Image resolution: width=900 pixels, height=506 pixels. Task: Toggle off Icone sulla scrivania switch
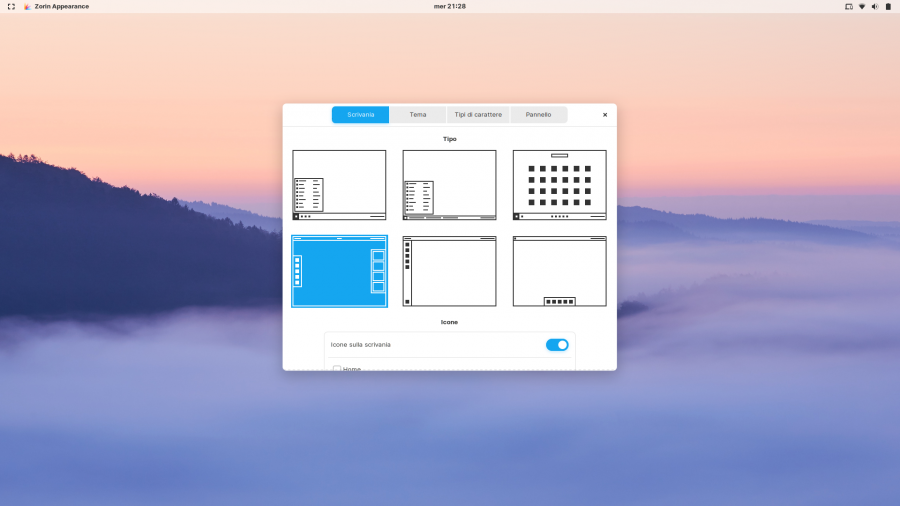pos(557,345)
